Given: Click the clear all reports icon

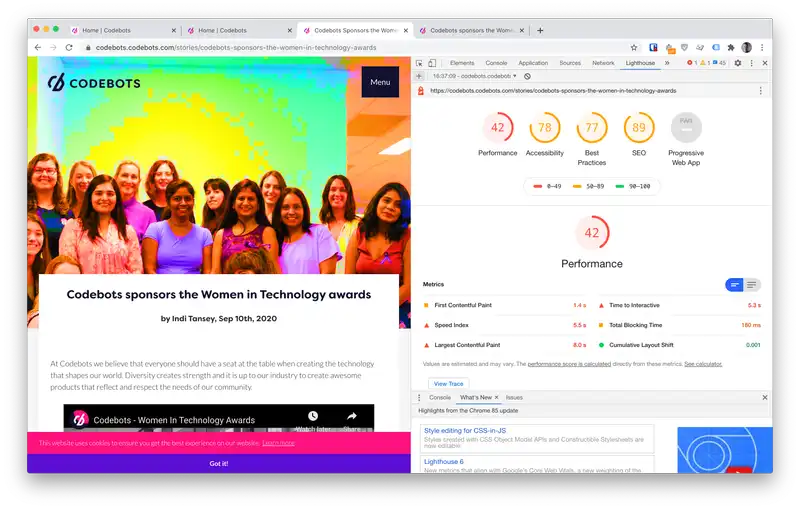Looking at the screenshot, I should click(527, 76).
